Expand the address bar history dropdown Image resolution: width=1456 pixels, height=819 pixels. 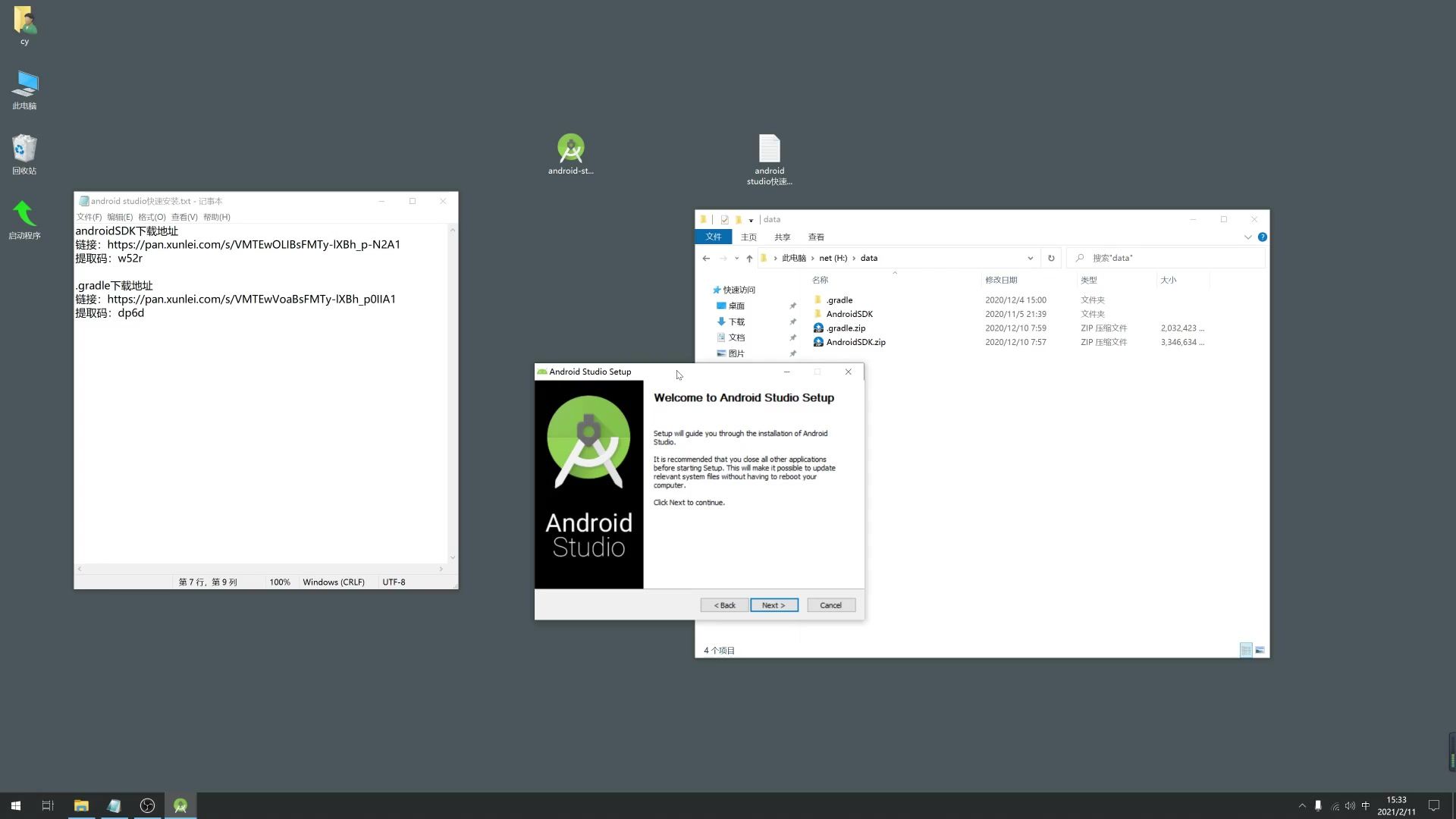(1030, 258)
